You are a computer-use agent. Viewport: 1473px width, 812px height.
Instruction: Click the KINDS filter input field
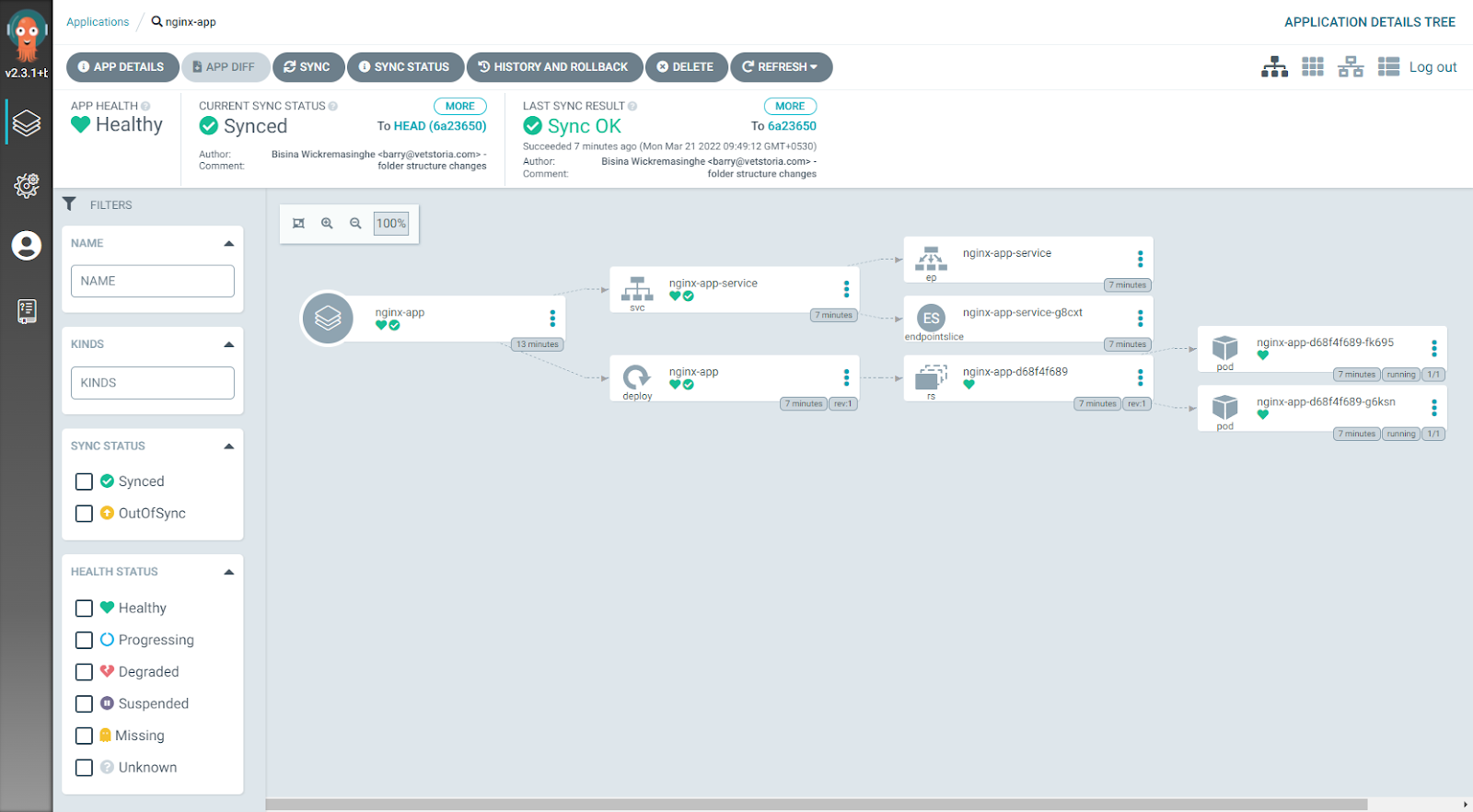153,383
